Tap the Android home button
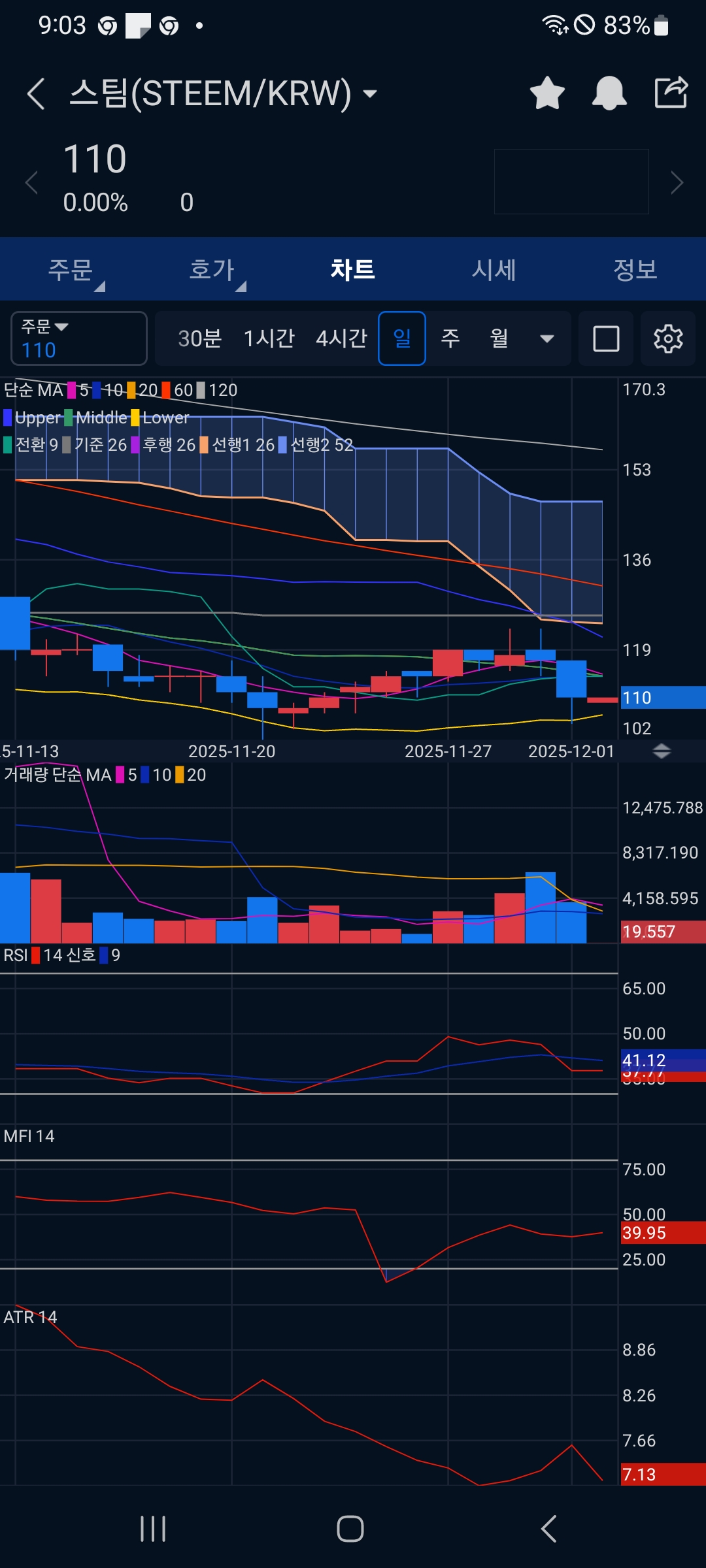Viewport: 706px width, 1568px height. [x=350, y=1529]
